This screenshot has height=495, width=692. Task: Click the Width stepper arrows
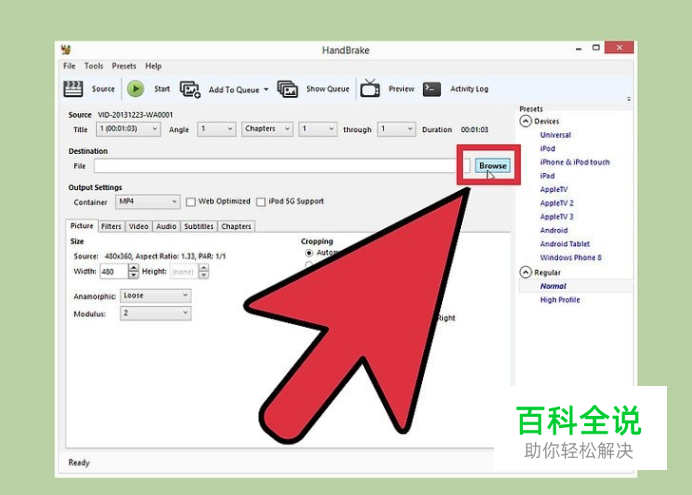[133, 271]
